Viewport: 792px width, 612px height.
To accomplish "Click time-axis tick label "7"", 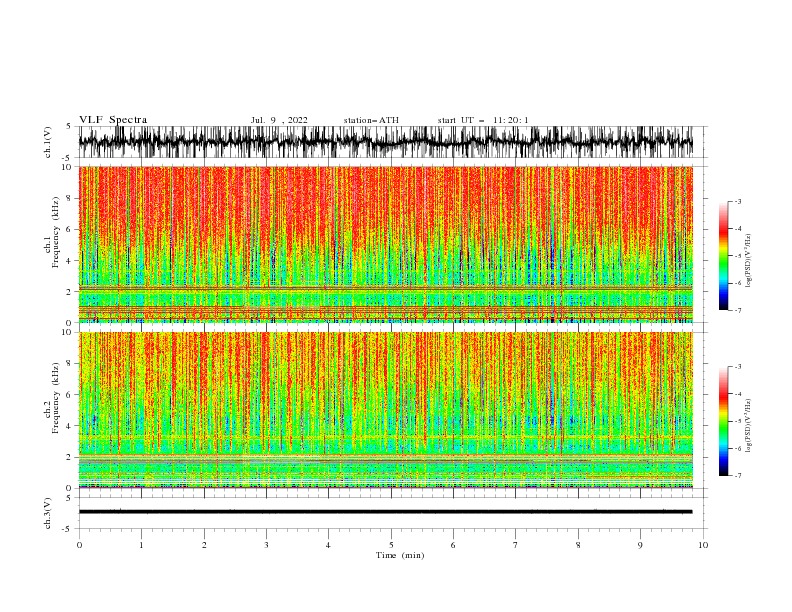I will (516, 545).
